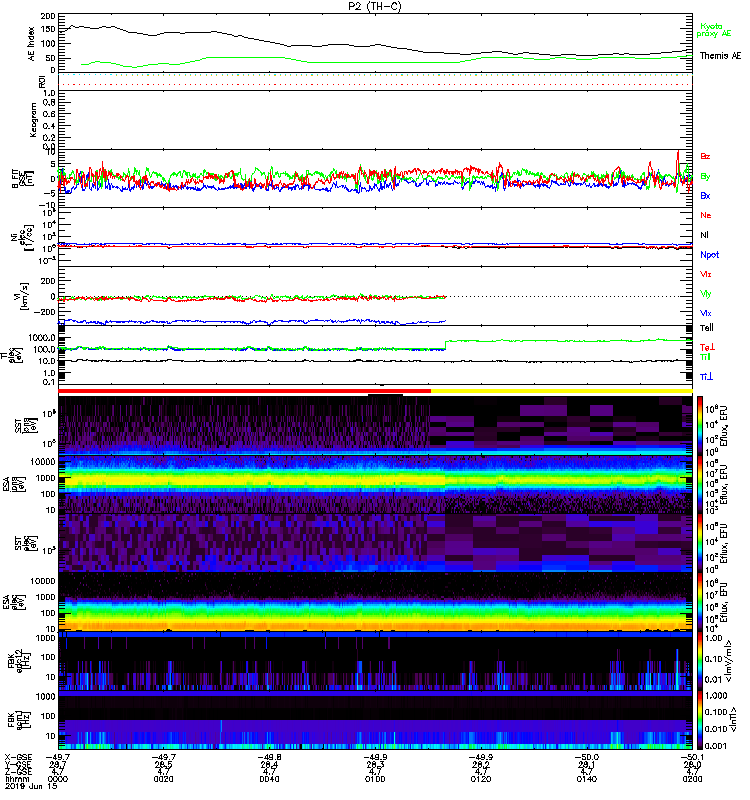
Task: Click the -49.8 X-GSE position value
Action: pyautogui.click(x=269, y=757)
